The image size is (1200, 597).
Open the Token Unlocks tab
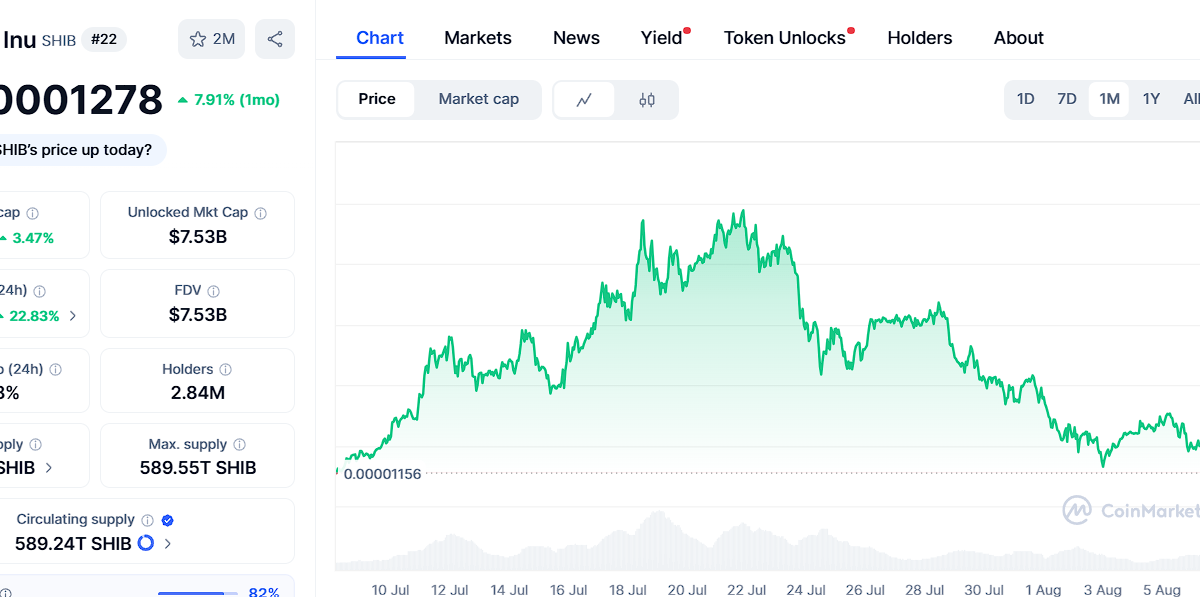pos(784,38)
